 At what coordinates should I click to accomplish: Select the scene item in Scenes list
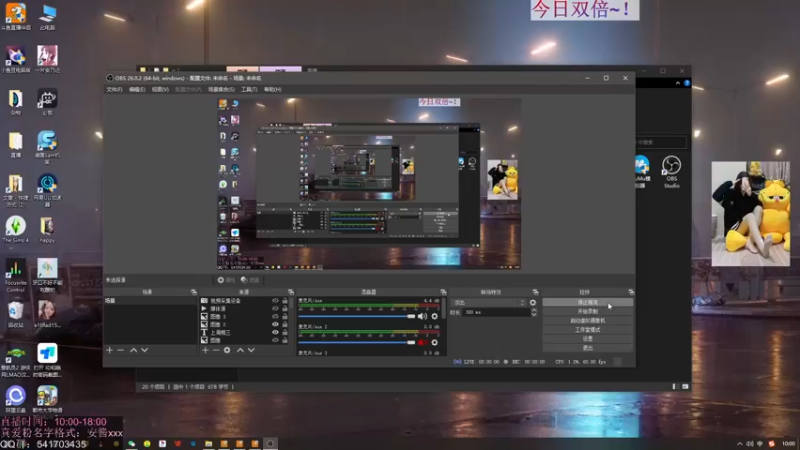tap(150, 301)
